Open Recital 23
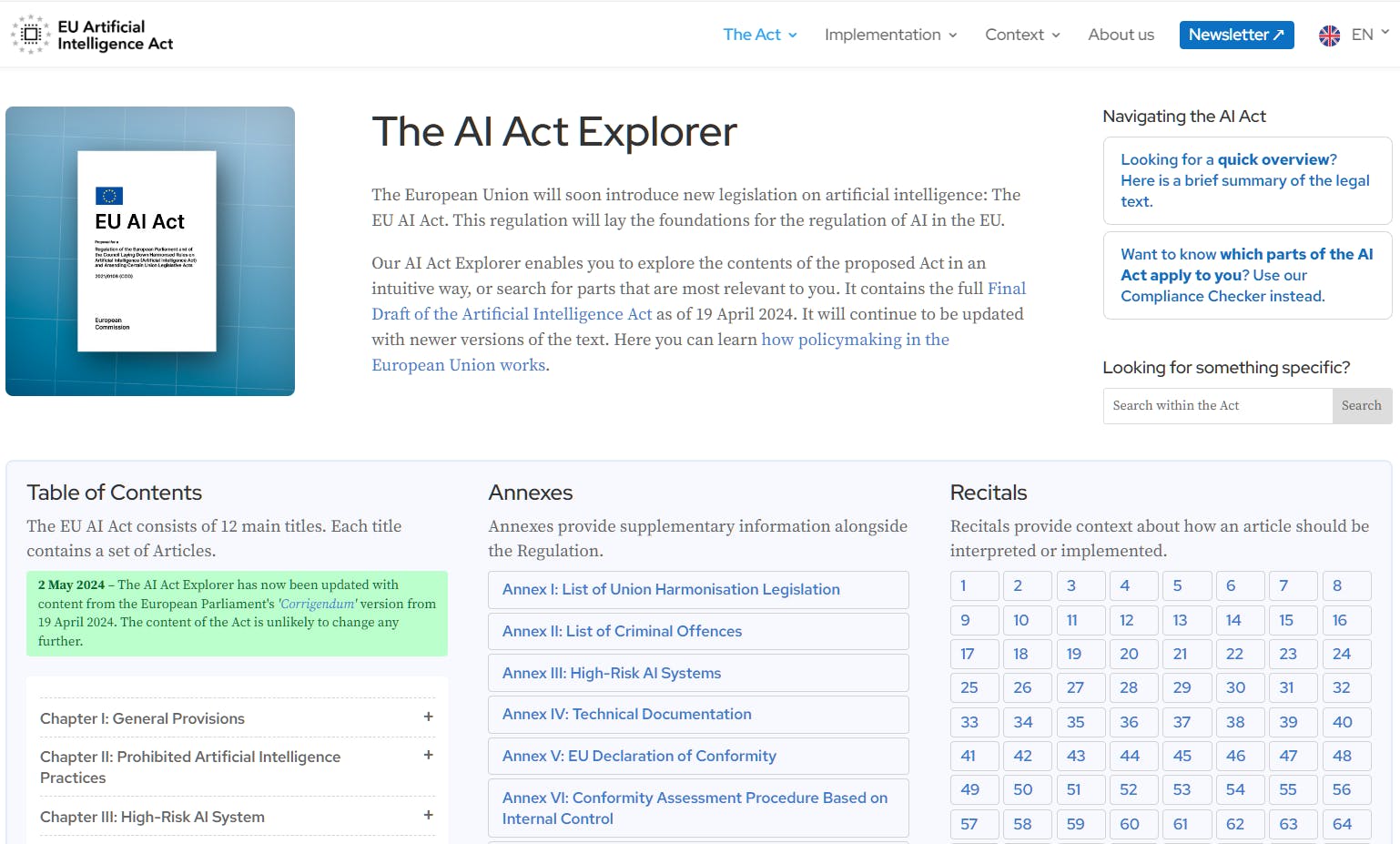 (x=1293, y=654)
